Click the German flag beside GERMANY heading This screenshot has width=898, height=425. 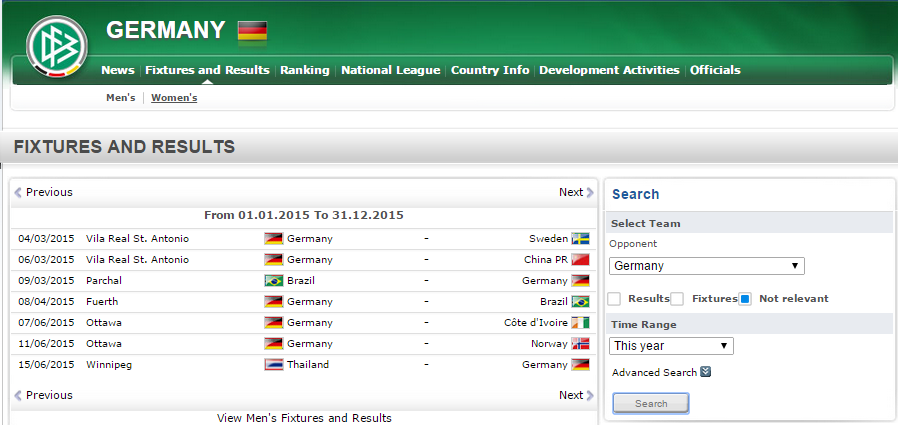coord(253,31)
